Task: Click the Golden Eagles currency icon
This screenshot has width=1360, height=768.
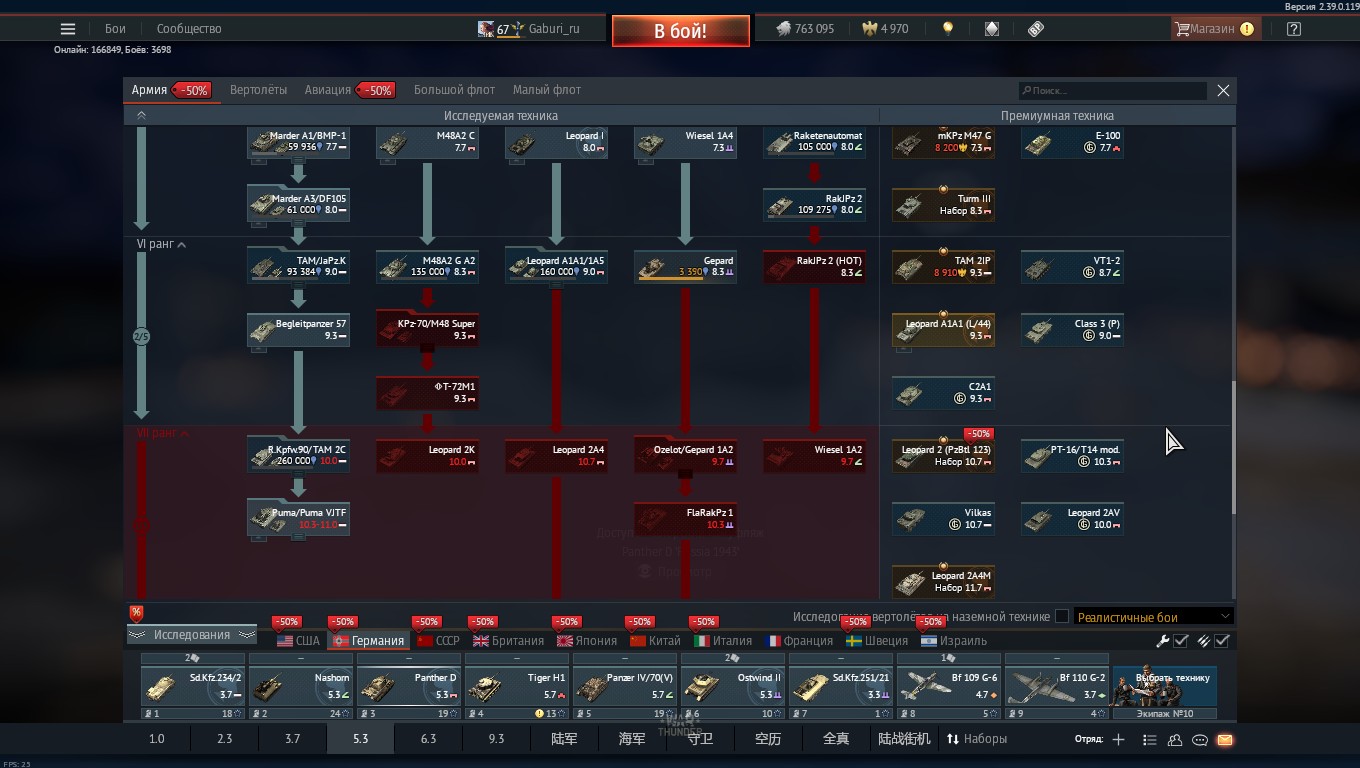Action: pyautogui.click(x=869, y=29)
